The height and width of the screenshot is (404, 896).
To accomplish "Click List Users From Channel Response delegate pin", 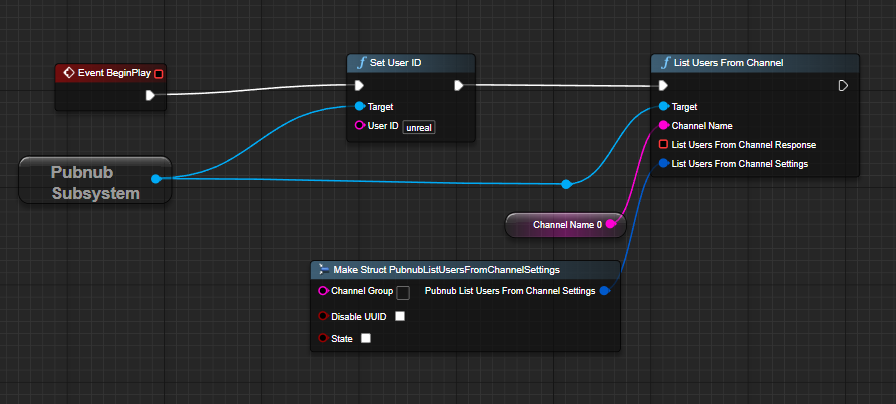I will coord(663,145).
